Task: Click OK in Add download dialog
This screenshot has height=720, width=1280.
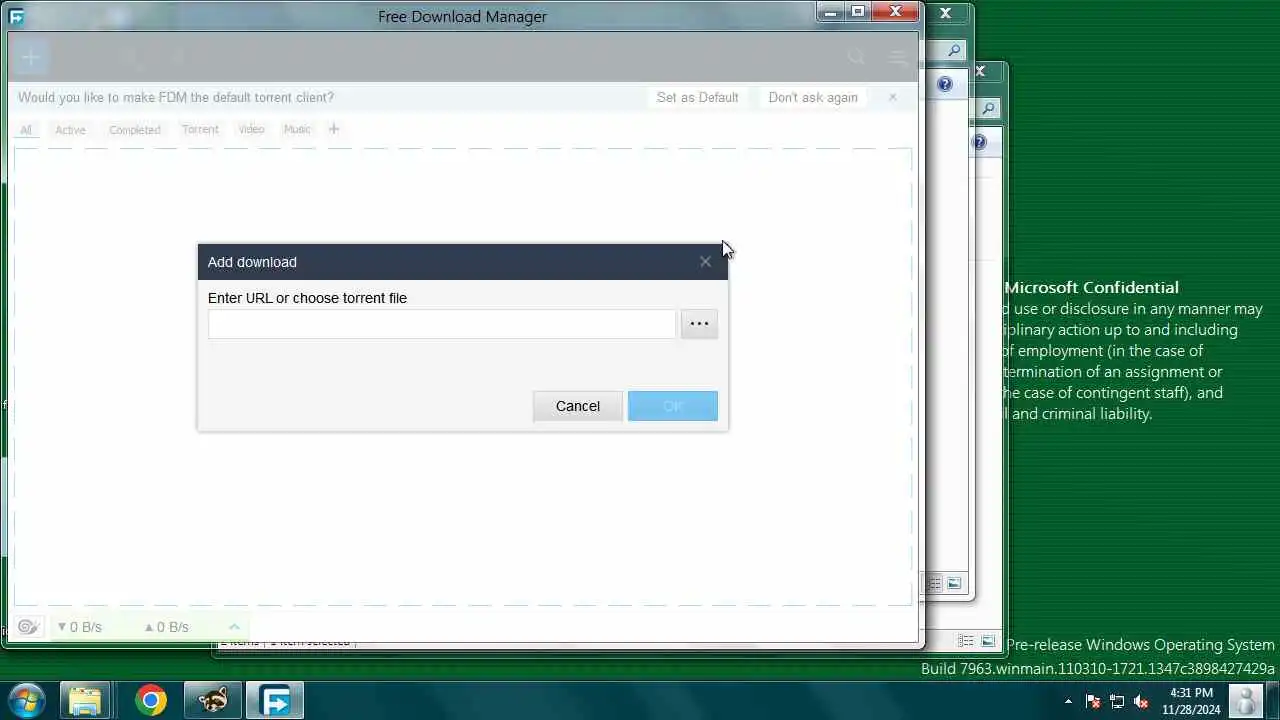Action: [673, 406]
